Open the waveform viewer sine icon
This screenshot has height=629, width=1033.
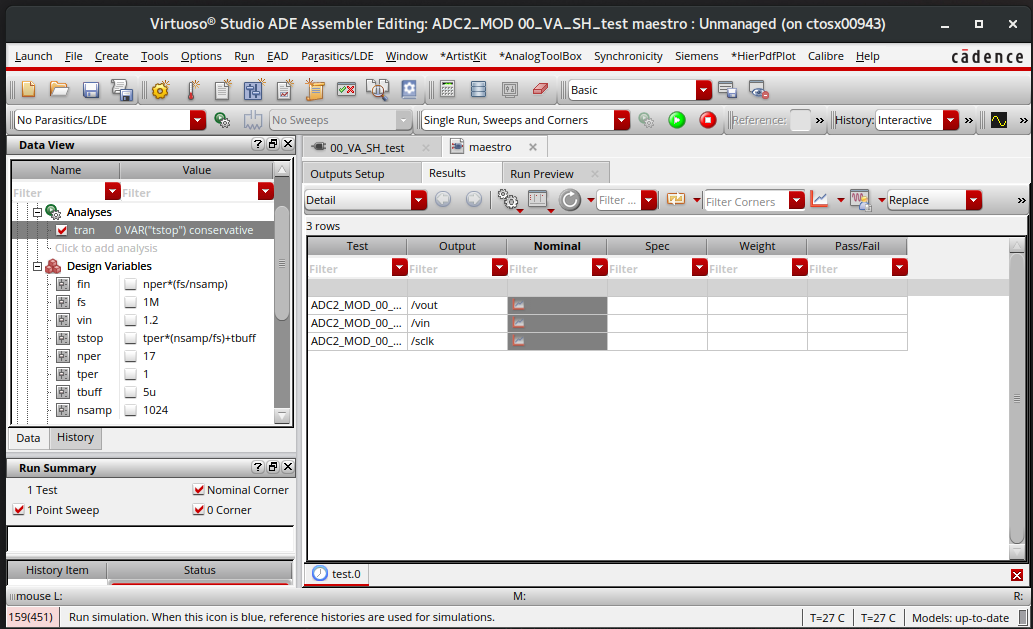(x=998, y=120)
